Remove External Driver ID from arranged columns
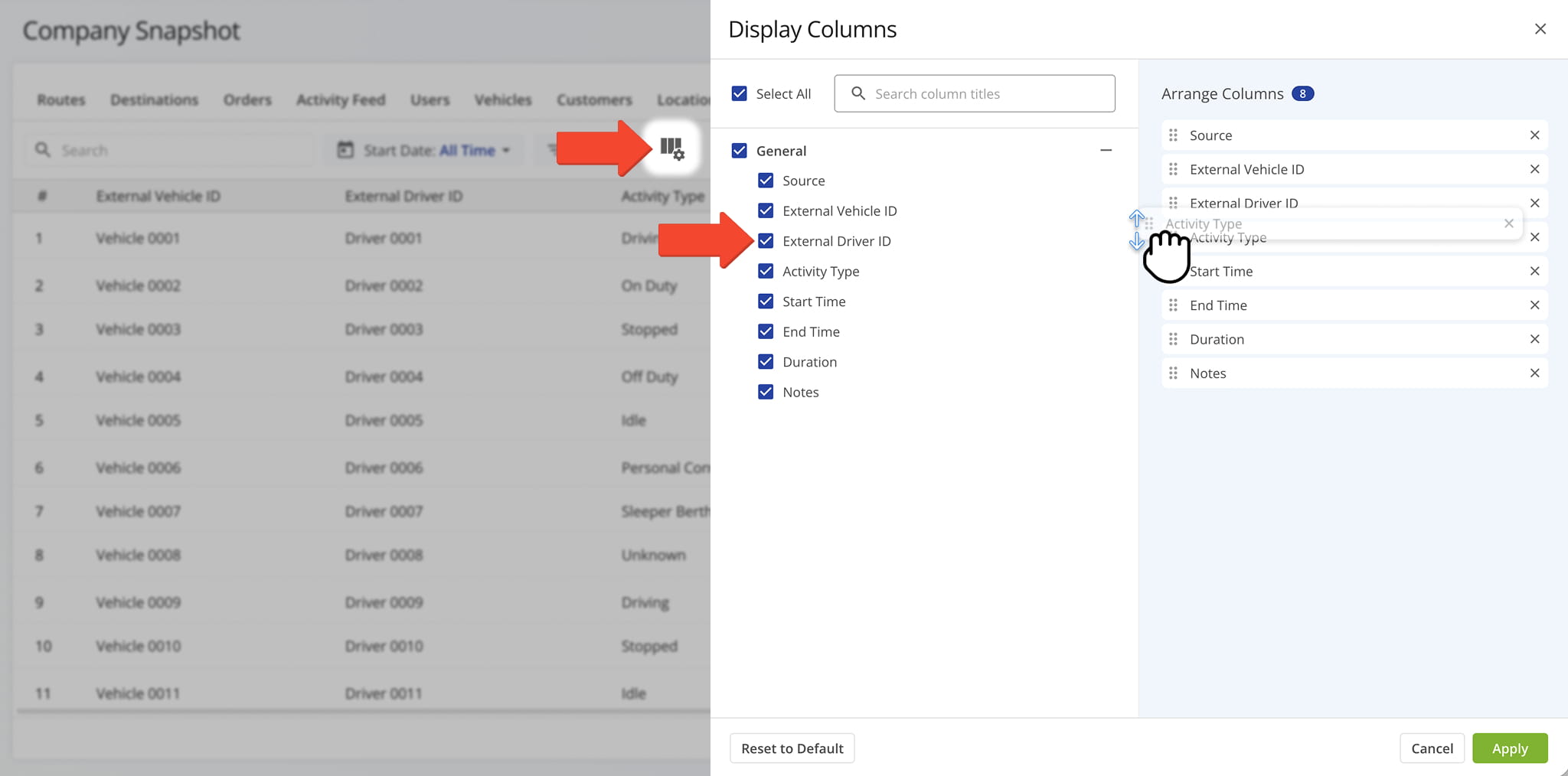Screen dimensions: 1568x776 pos(1534,203)
